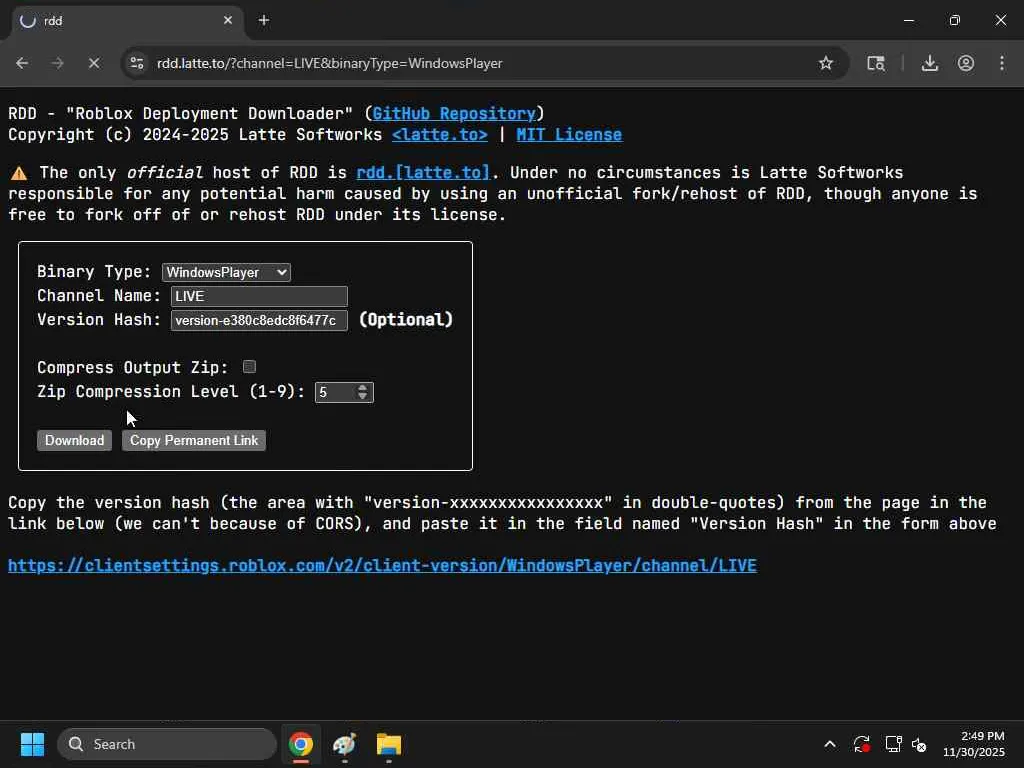Image resolution: width=1024 pixels, height=768 pixels.
Task: Open Chrome three-dot menu
Action: click(1002, 63)
